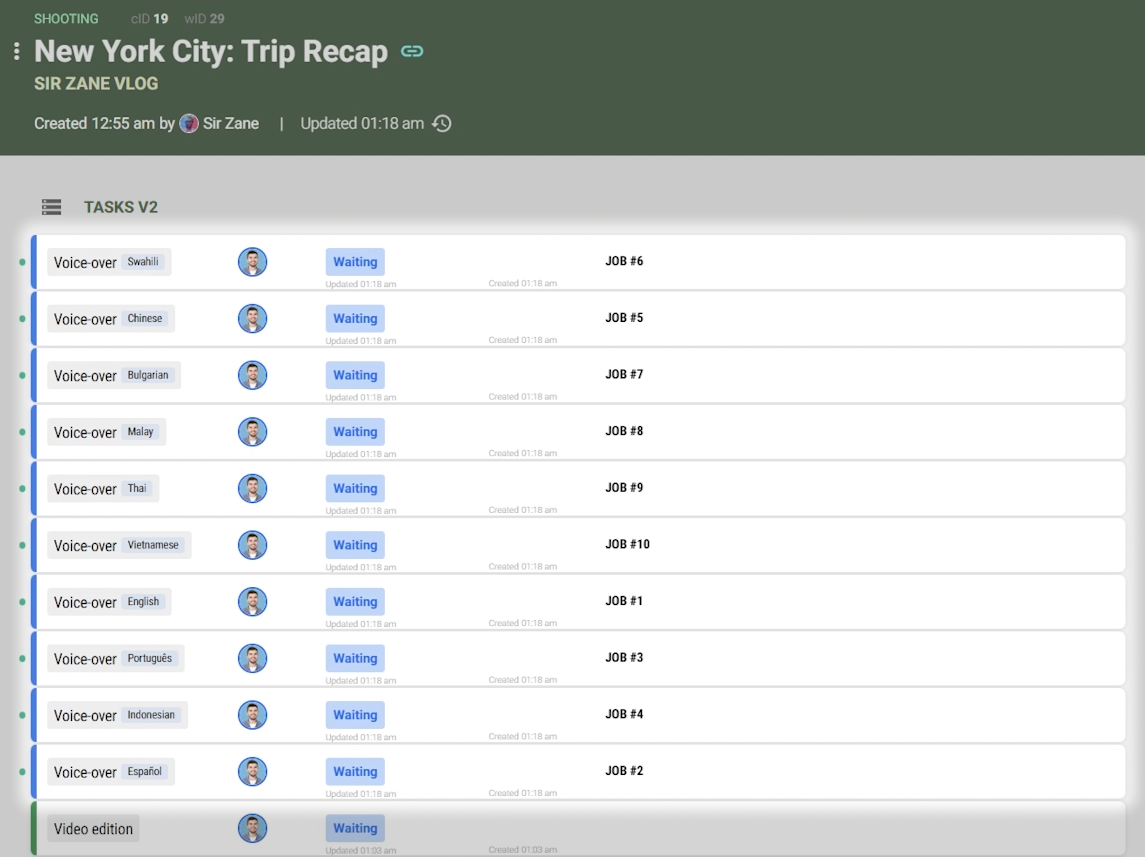The image size is (1145, 857).
Task: Open the three-dot menu beside the title
Action: tap(17, 51)
